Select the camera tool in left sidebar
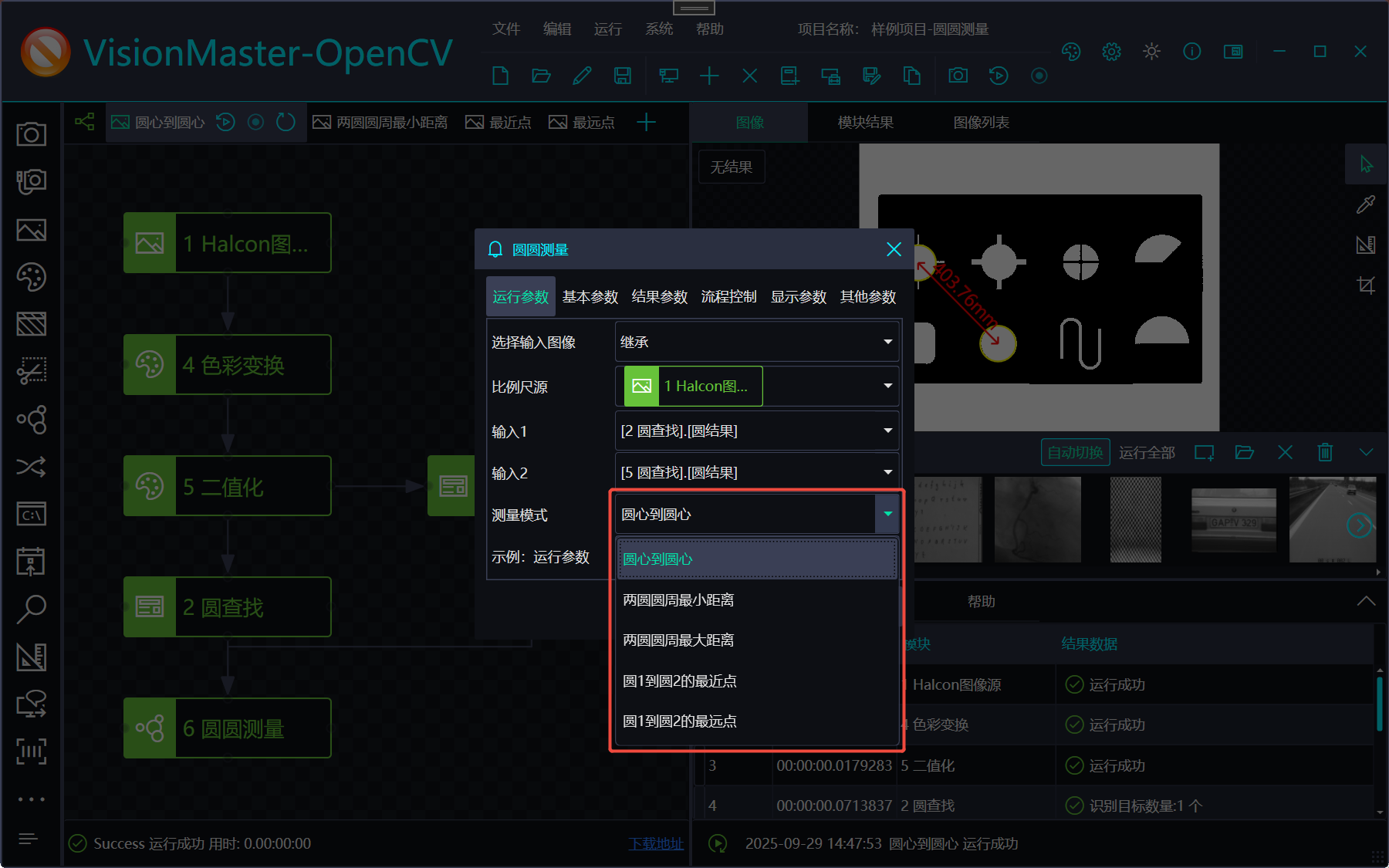The width and height of the screenshot is (1389, 868). (32, 134)
